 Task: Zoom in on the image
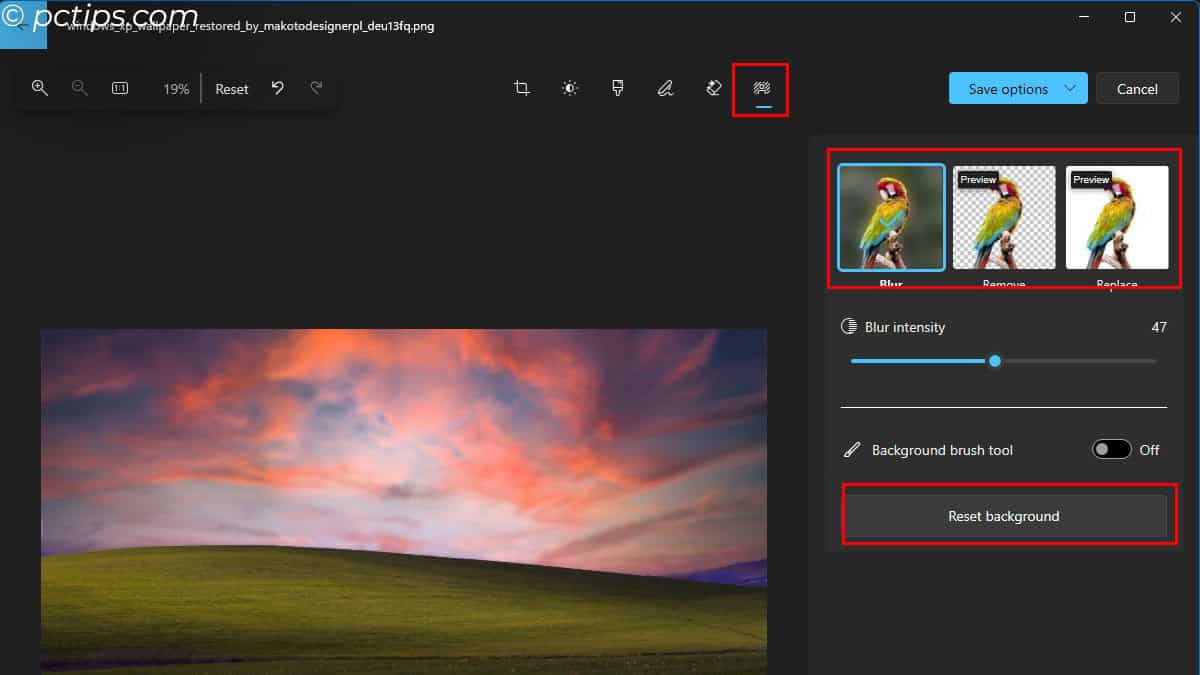40,88
